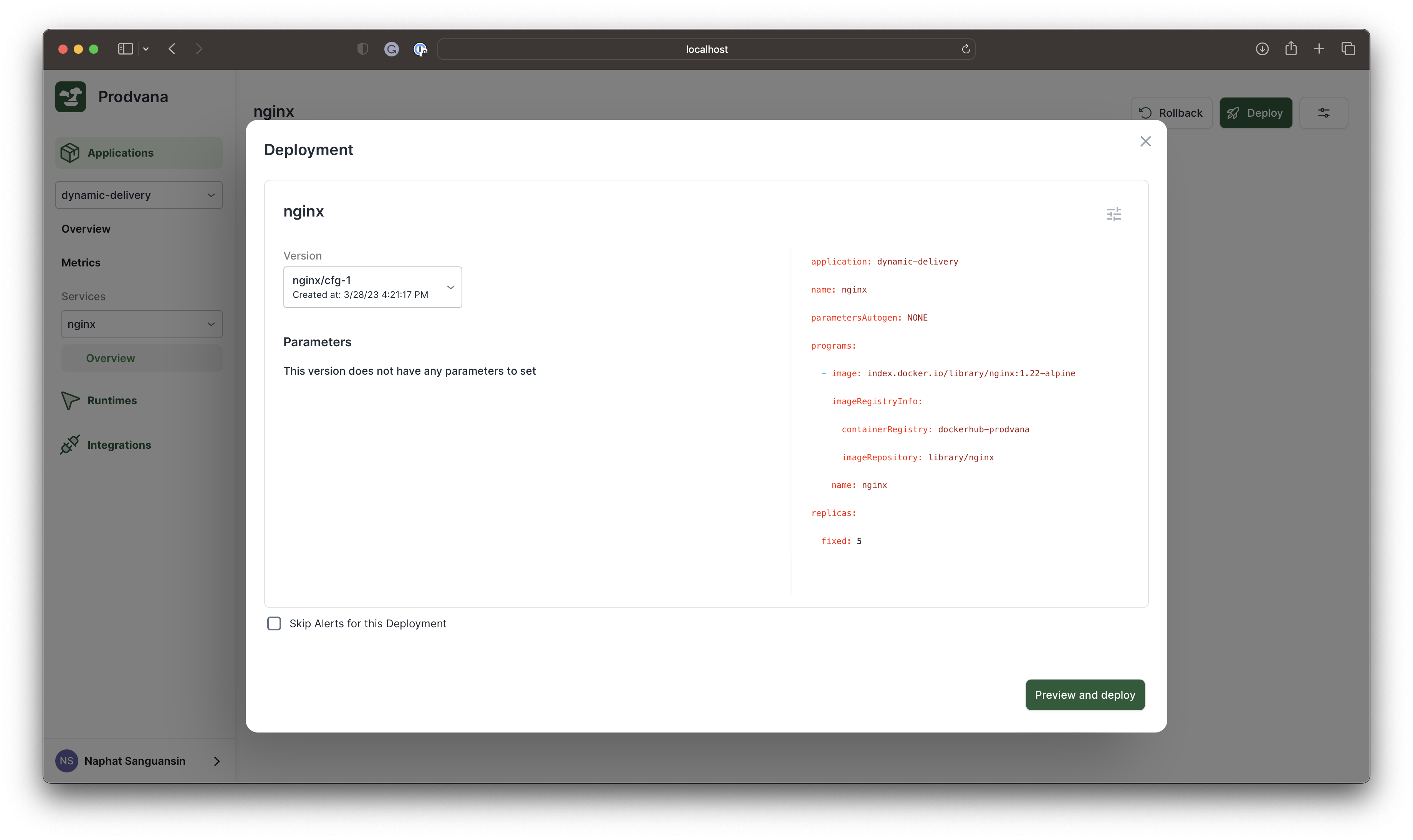1413x840 pixels.
Task: Open Safari downloads icon
Action: pyautogui.click(x=1262, y=49)
